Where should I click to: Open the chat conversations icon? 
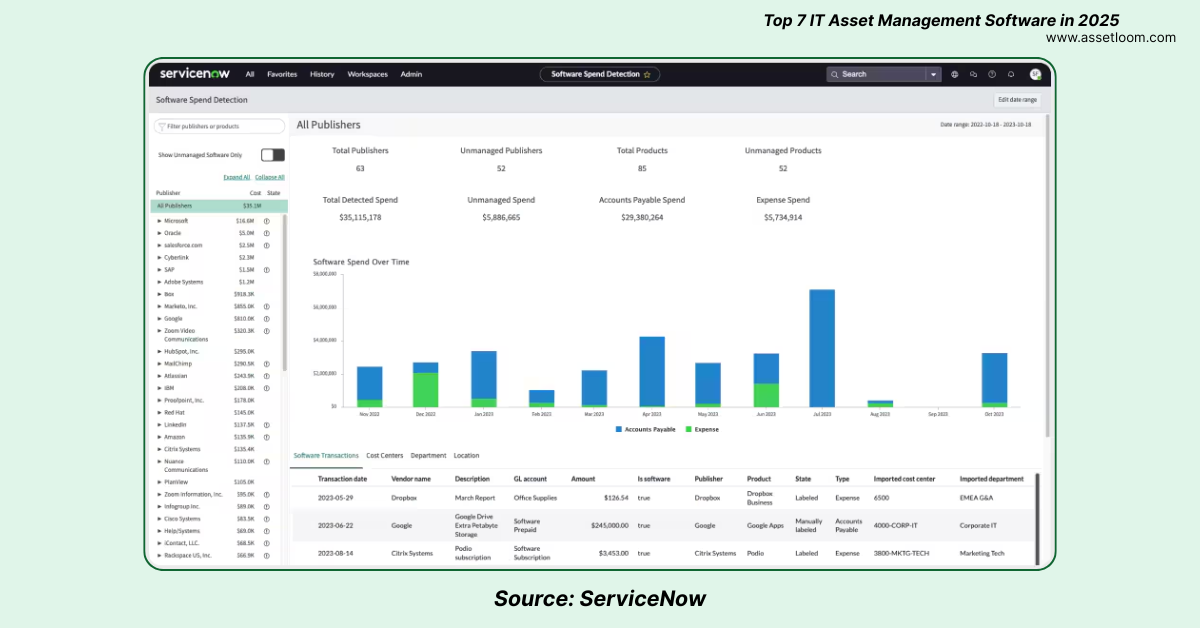coord(973,74)
